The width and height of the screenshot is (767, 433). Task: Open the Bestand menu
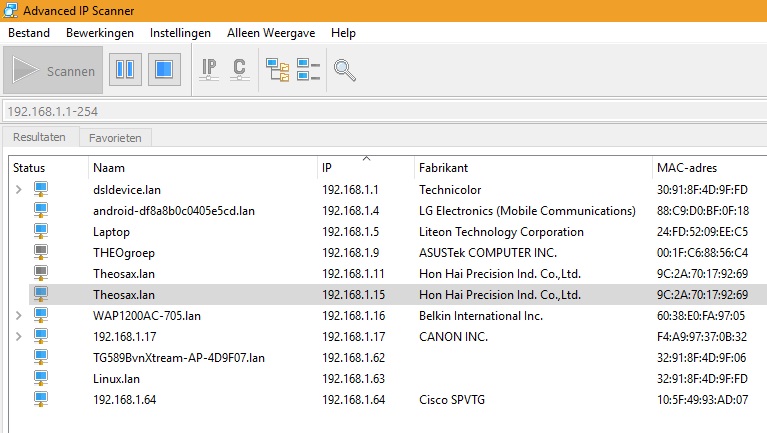pyautogui.click(x=29, y=33)
